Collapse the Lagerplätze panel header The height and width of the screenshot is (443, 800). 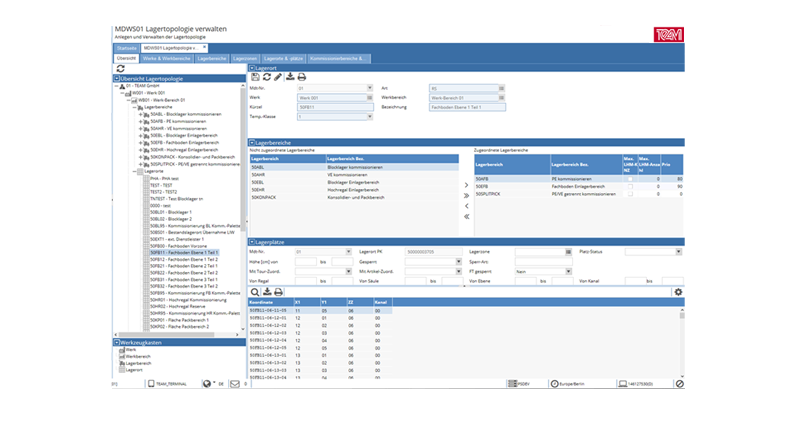coord(252,242)
